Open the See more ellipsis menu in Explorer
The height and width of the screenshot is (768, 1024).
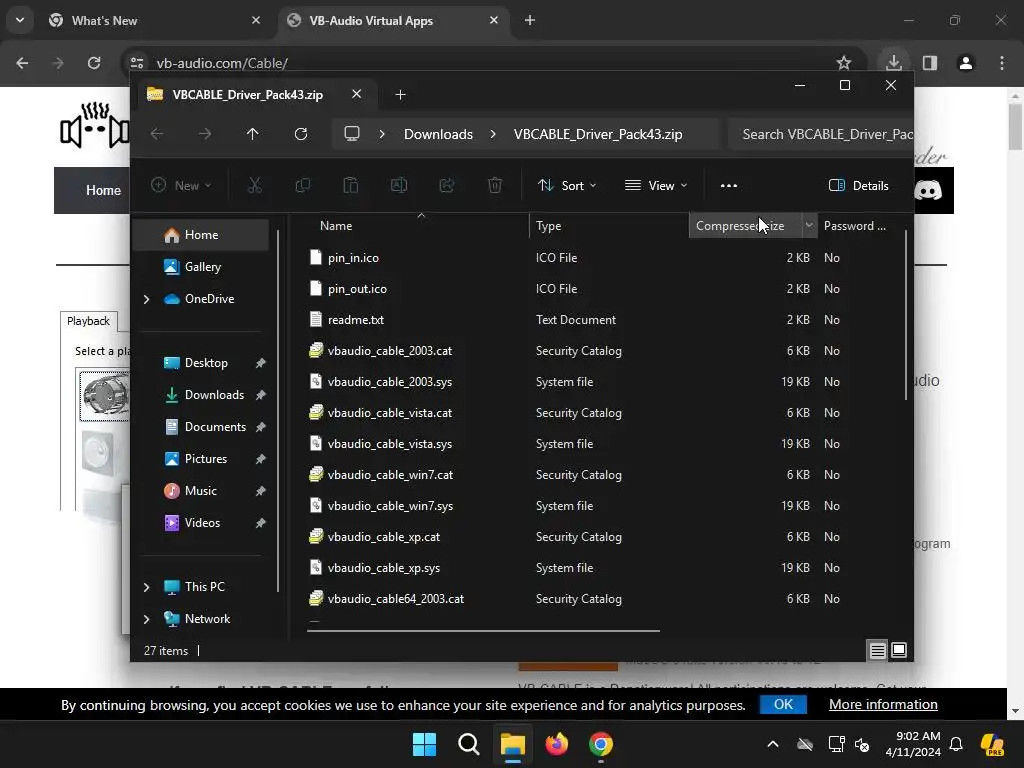[x=729, y=185]
